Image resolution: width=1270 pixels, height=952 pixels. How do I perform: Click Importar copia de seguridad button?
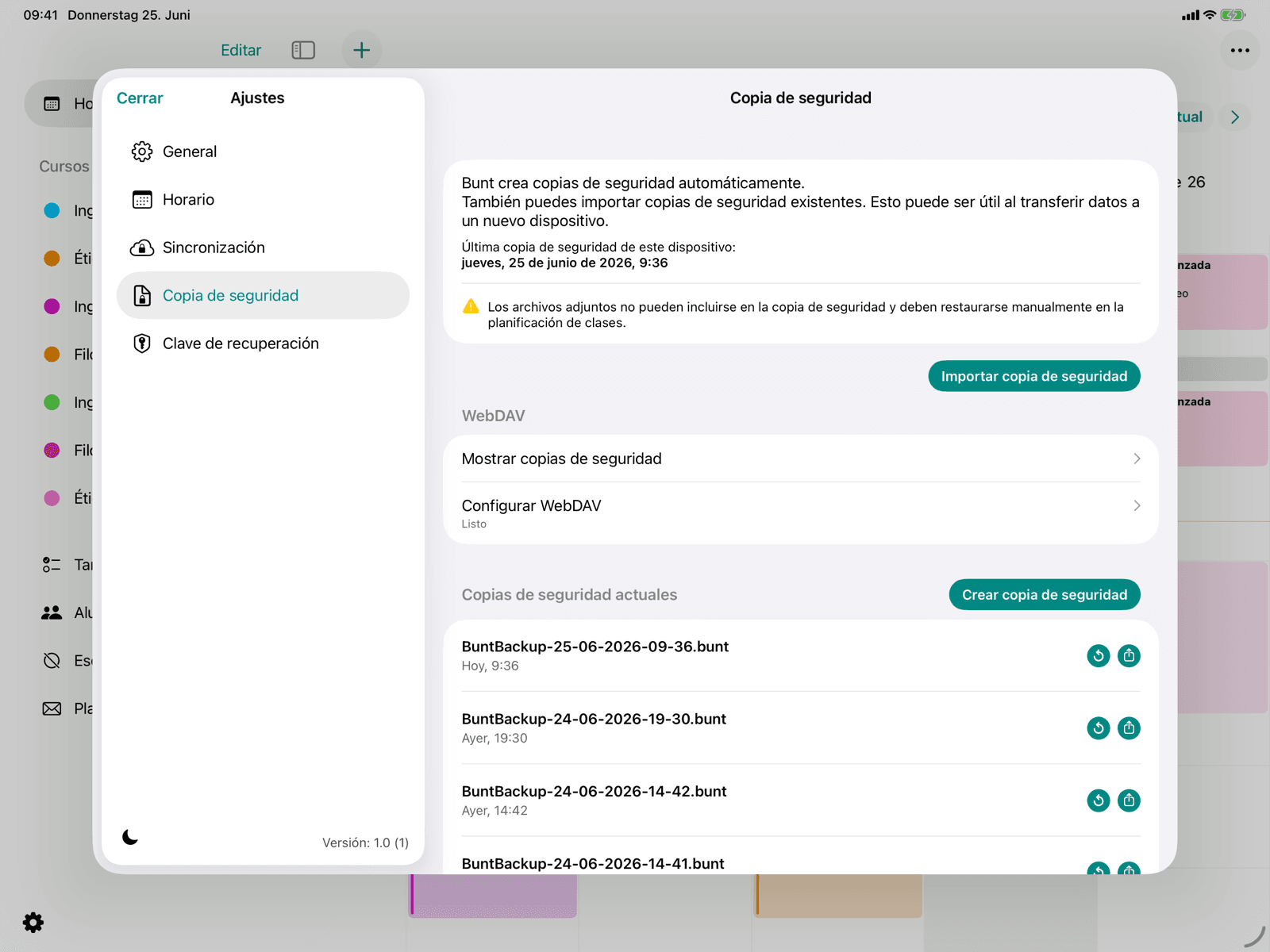1034,376
